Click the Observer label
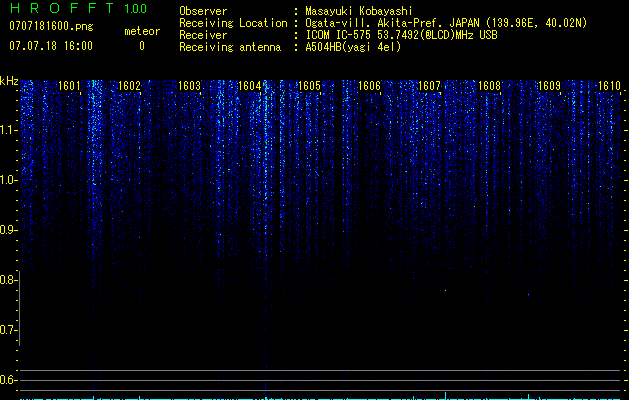Screen dimensions: 629x400 [203, 11]
